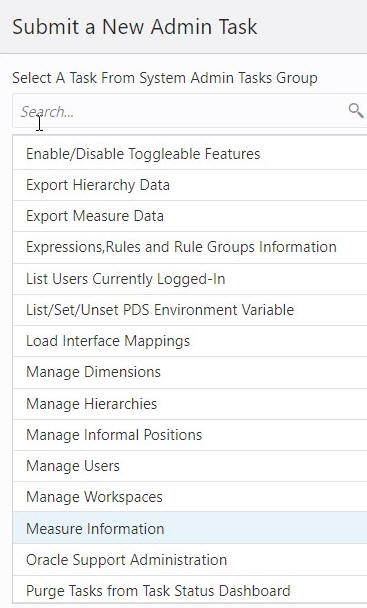This screenshot has height=608, width=367.
Task: Select List Users Currently Logged-In
Action: (x=190, y=279)
